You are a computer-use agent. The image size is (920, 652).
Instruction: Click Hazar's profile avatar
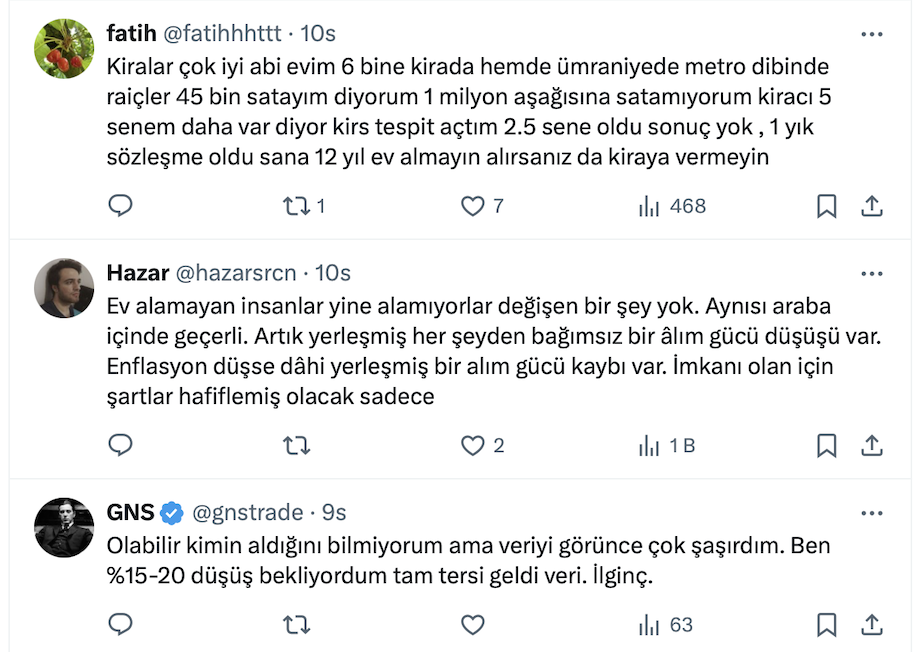coord(64,288)
